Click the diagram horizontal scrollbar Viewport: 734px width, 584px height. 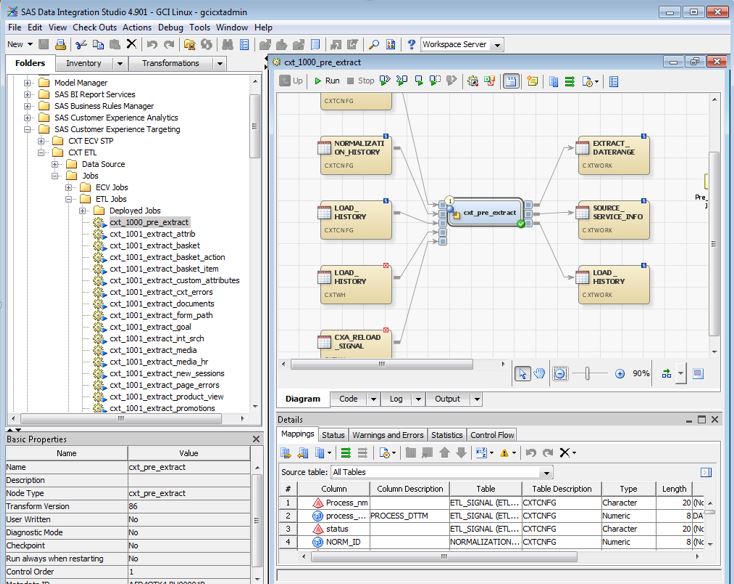(381, 364)
